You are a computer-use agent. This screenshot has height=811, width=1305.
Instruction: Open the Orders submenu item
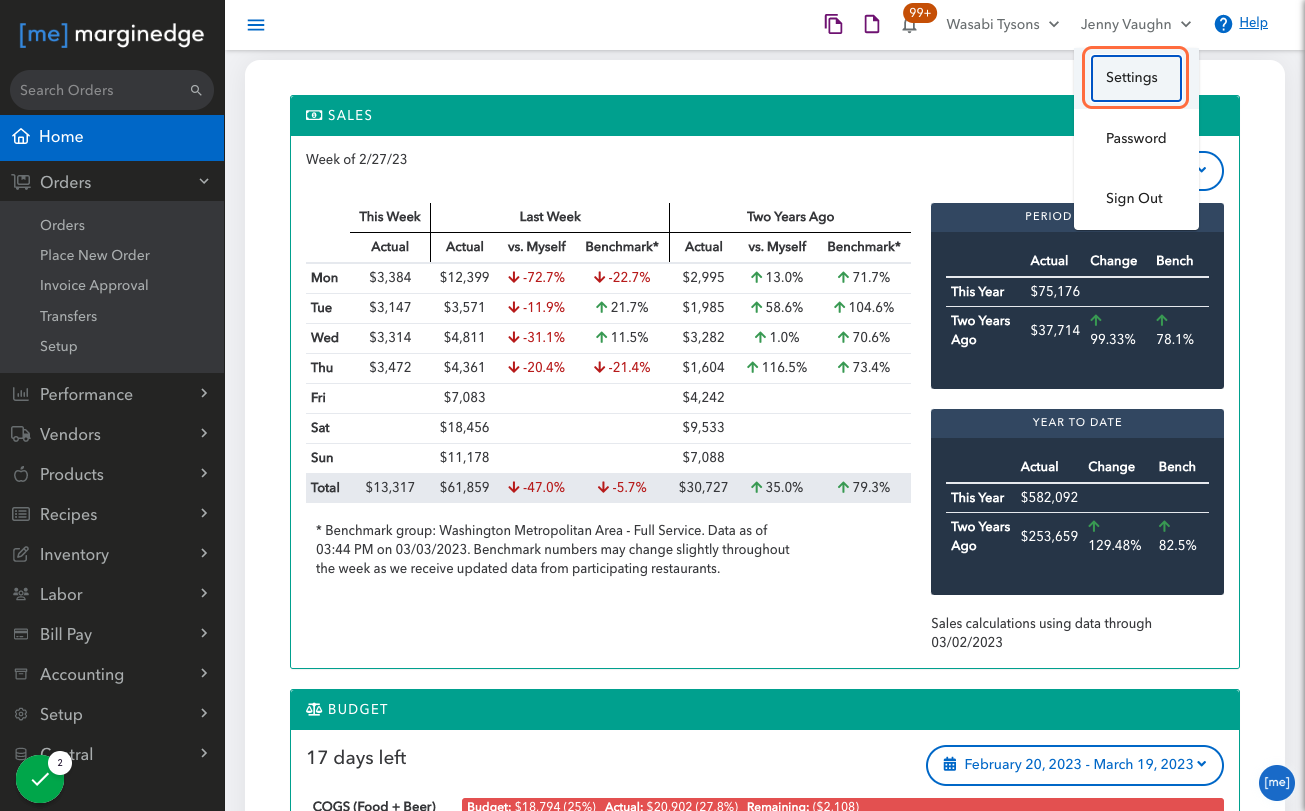click(x=62, y=225)
